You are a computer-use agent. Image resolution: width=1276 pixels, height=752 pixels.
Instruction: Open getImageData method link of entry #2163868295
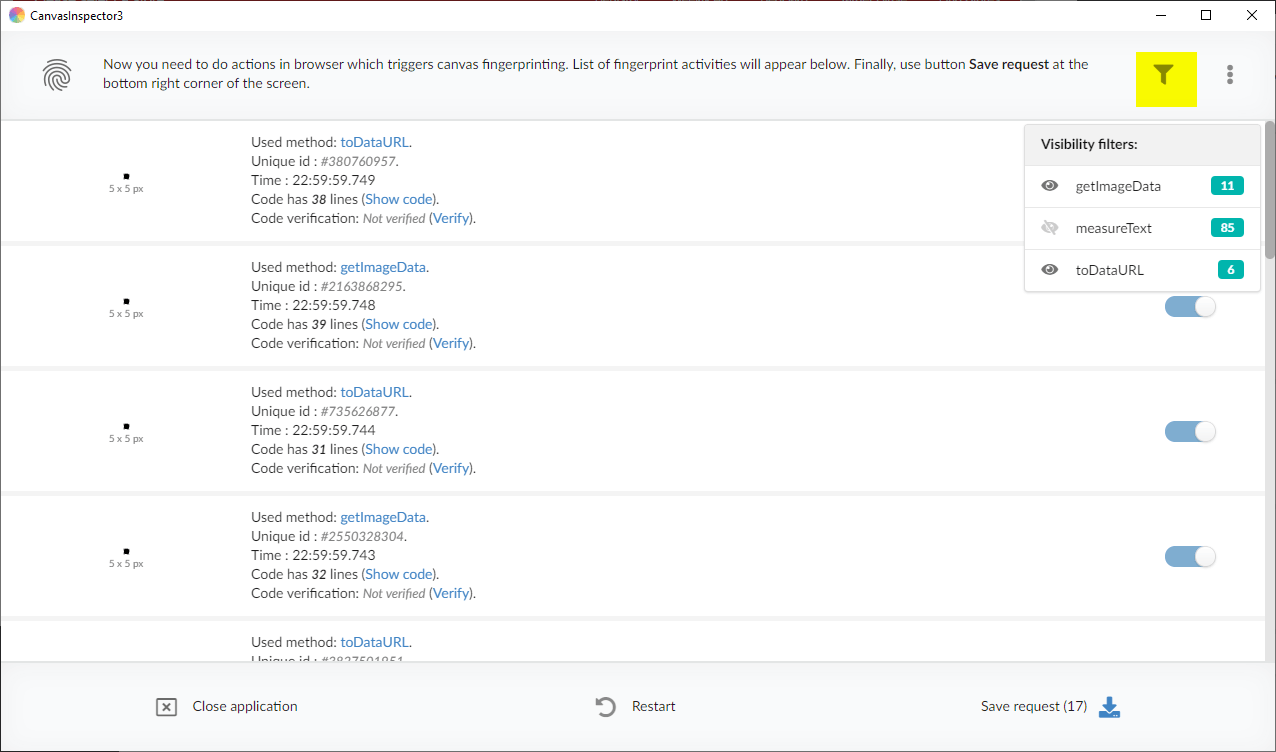coord(383,267)
